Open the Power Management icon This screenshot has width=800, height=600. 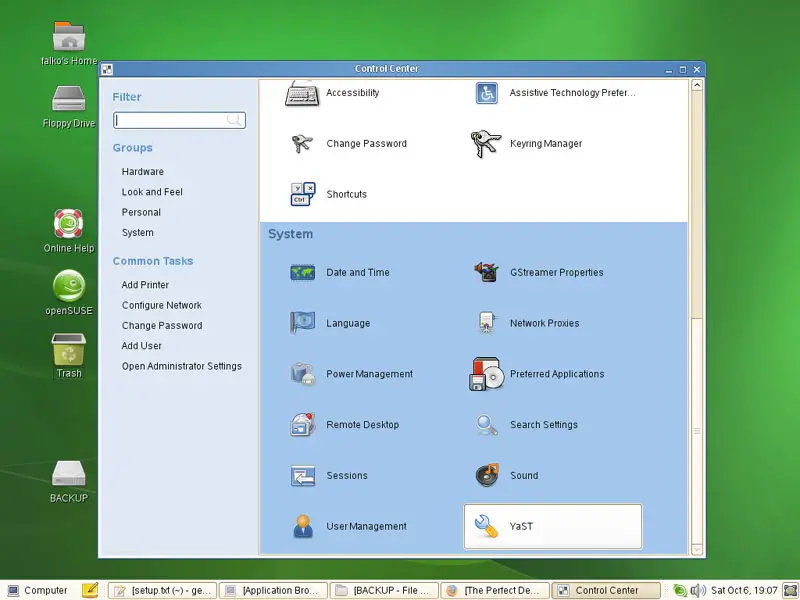[303, 374]
